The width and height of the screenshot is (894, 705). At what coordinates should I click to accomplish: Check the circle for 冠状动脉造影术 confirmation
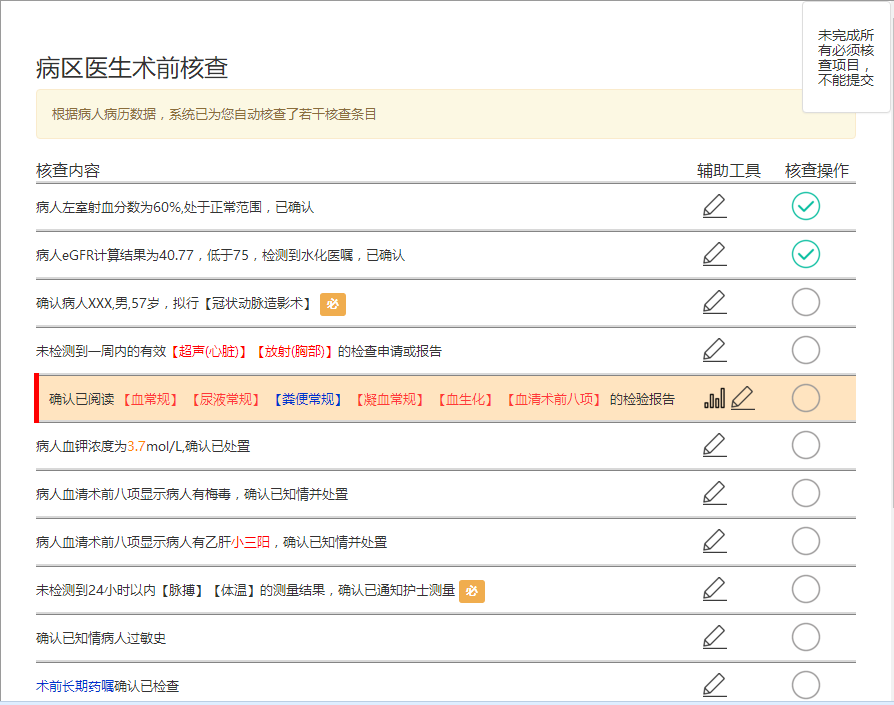805,302
